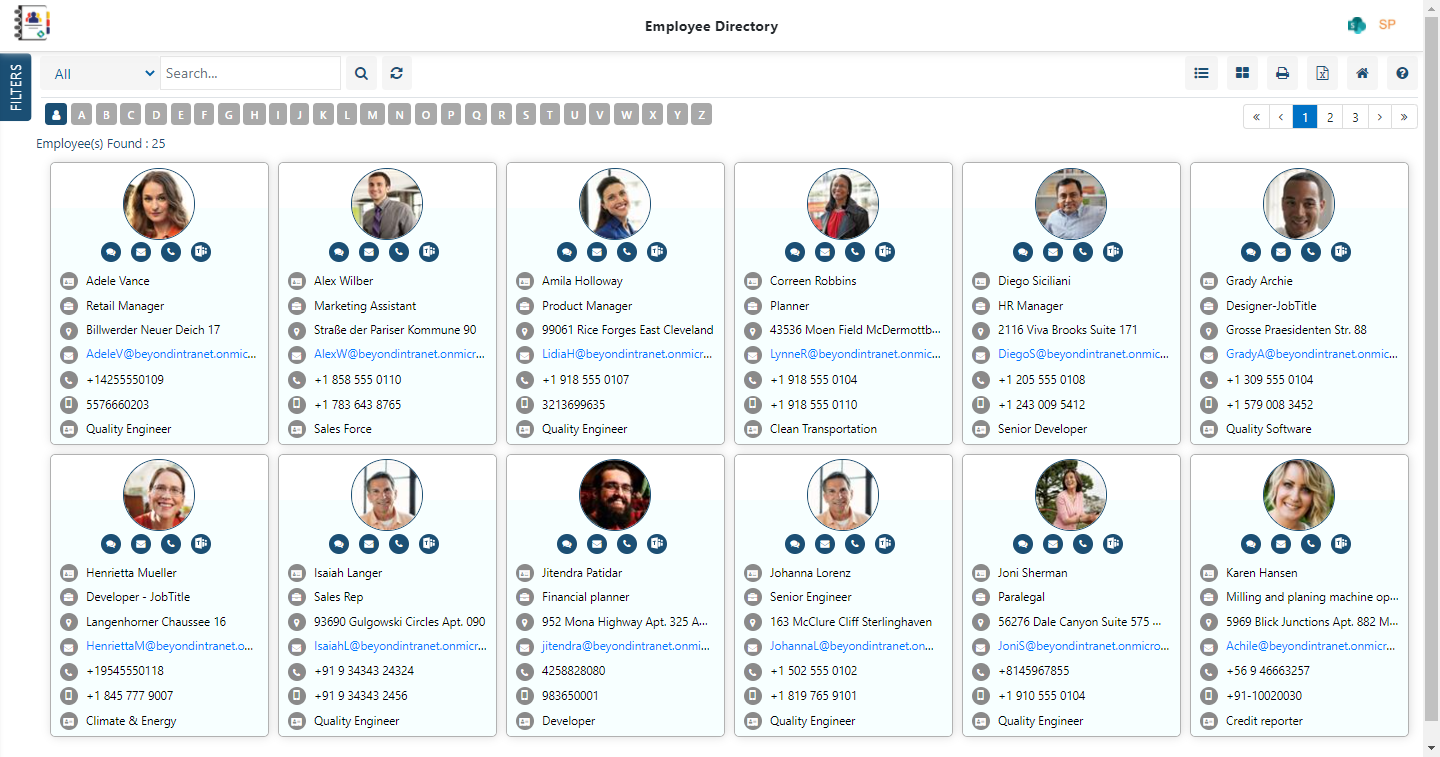
Task: Go to the directory home view
Action: 1361,73
